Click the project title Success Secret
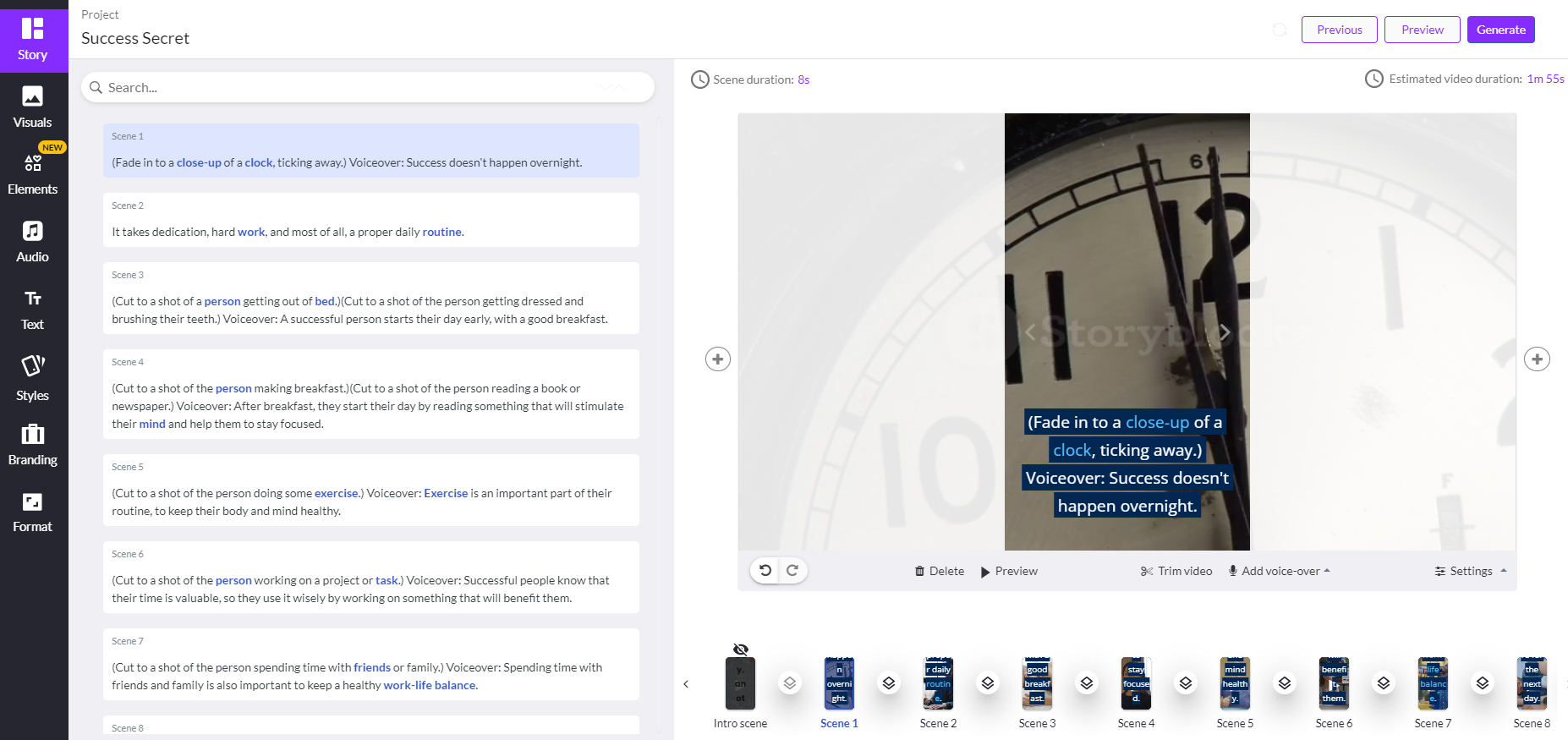The height and width of the screenshot is (740, 1568). (x=135, y=38)
